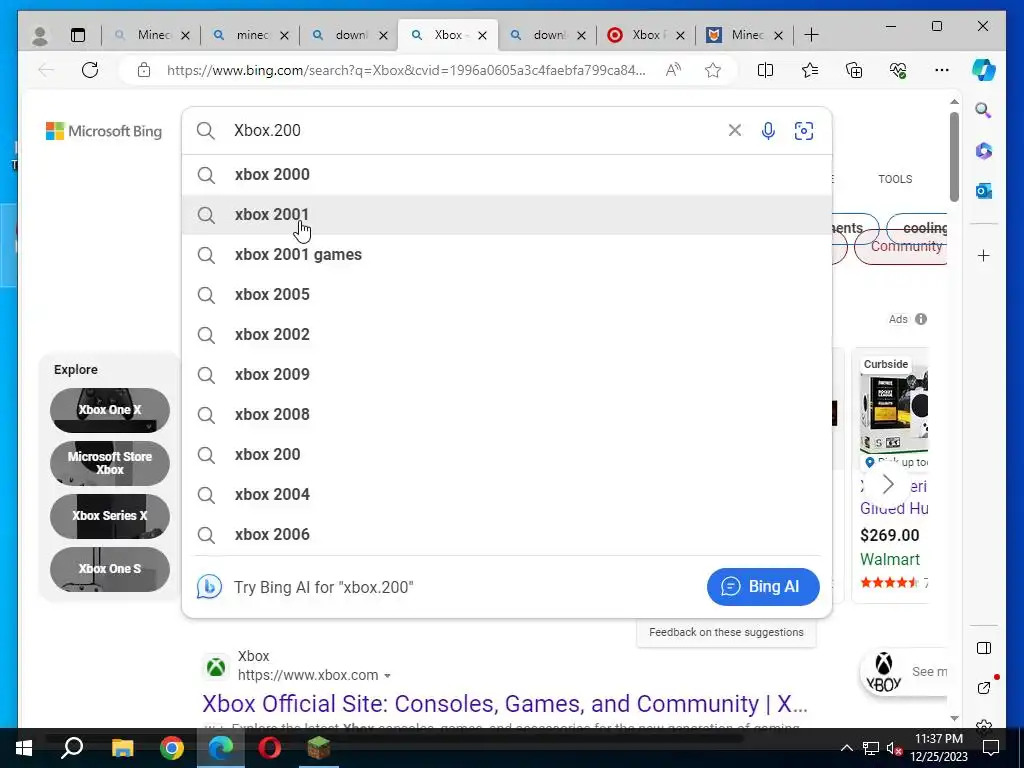Screen dimensions: 1024x768
Task: Click the Bing AI button
Action: click(763, 586)
